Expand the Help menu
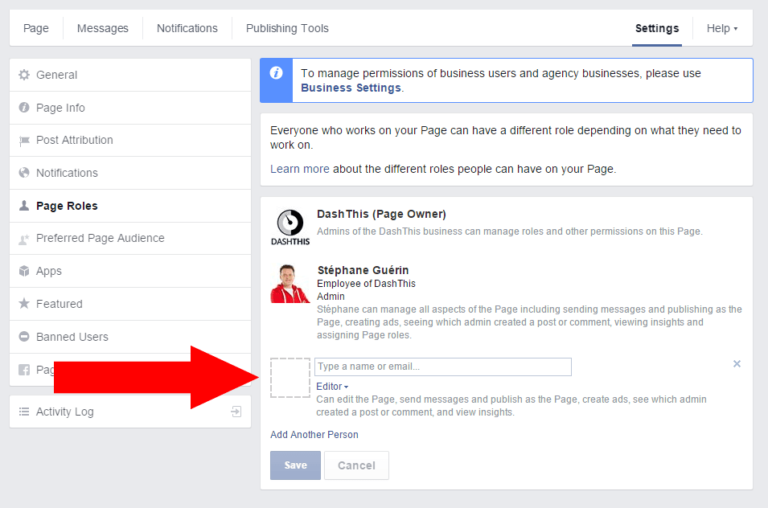768x508 pixels. (x=721, y=28)
